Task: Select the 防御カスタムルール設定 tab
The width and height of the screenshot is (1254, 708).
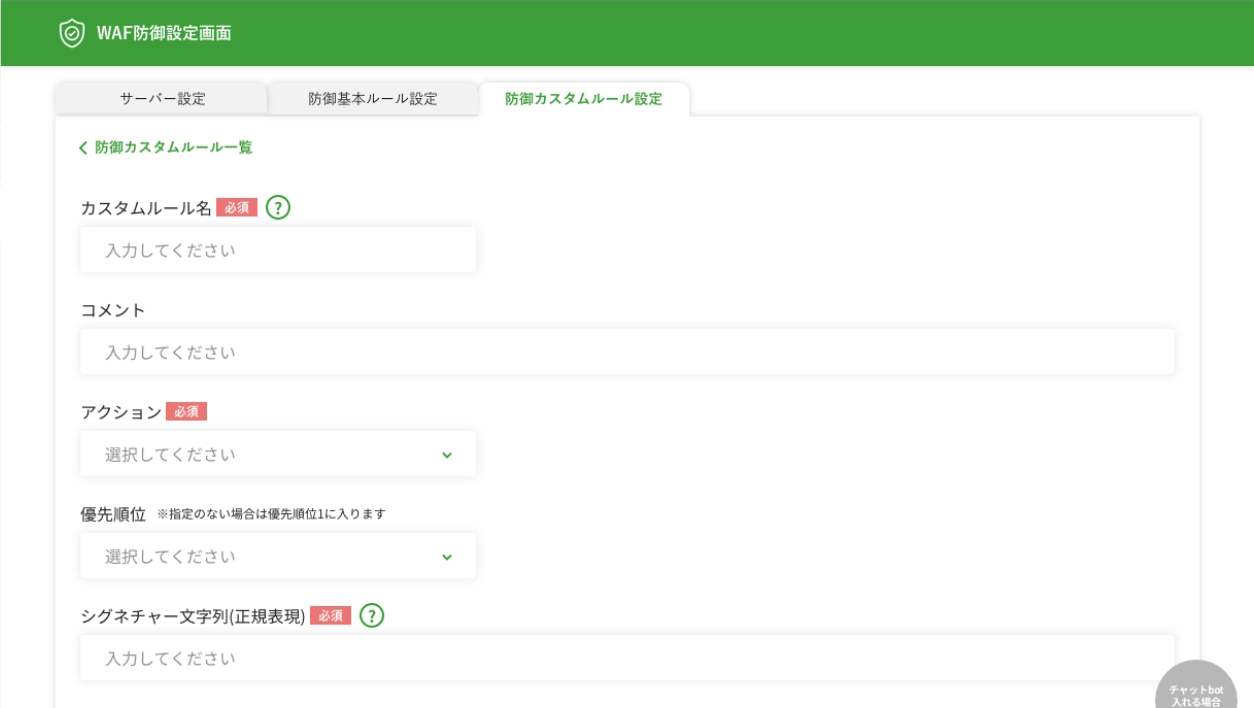Action: 583,99
